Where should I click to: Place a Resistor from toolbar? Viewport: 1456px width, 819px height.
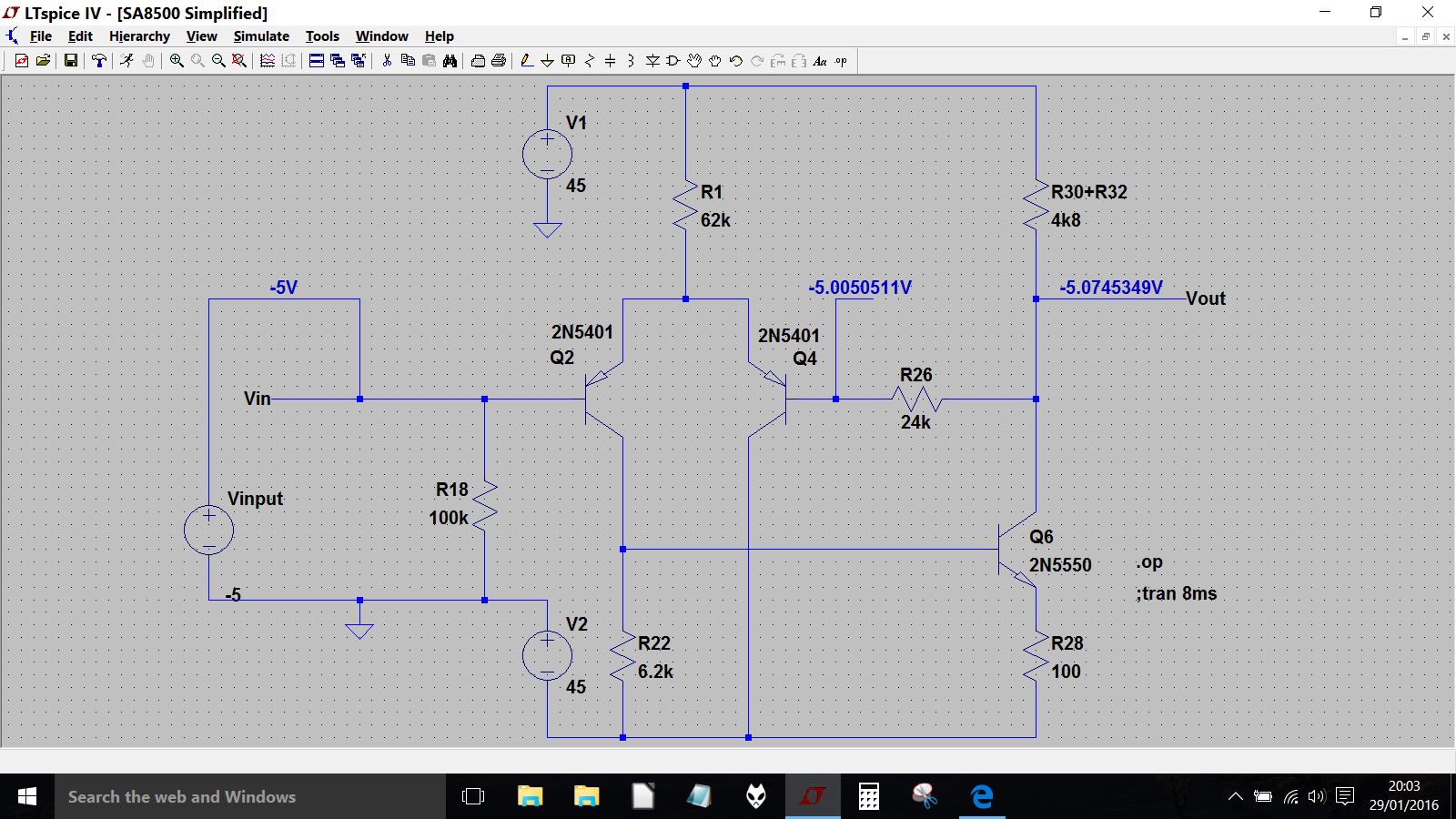(x=590, y=61)
